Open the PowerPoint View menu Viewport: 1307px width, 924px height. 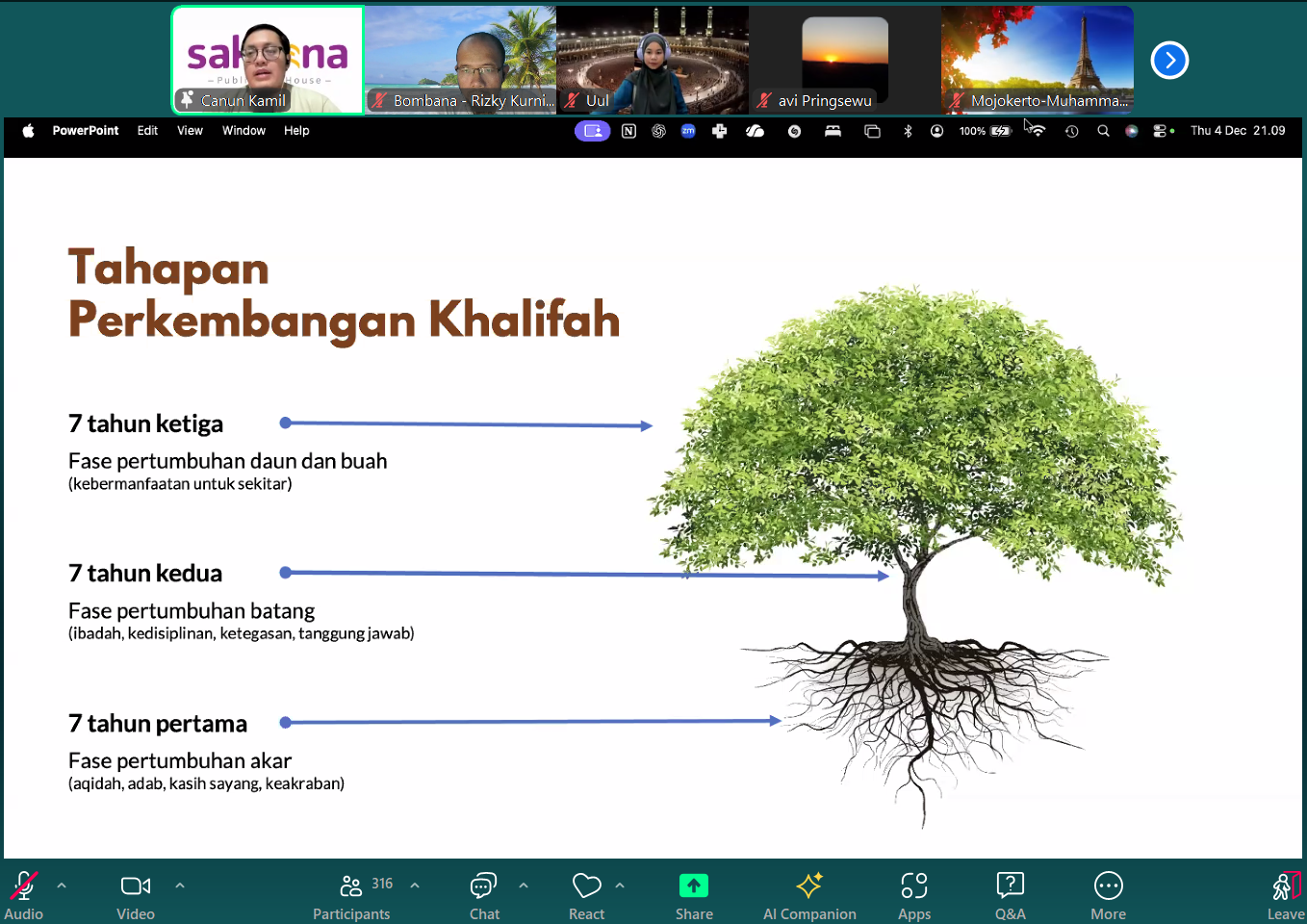190,130
